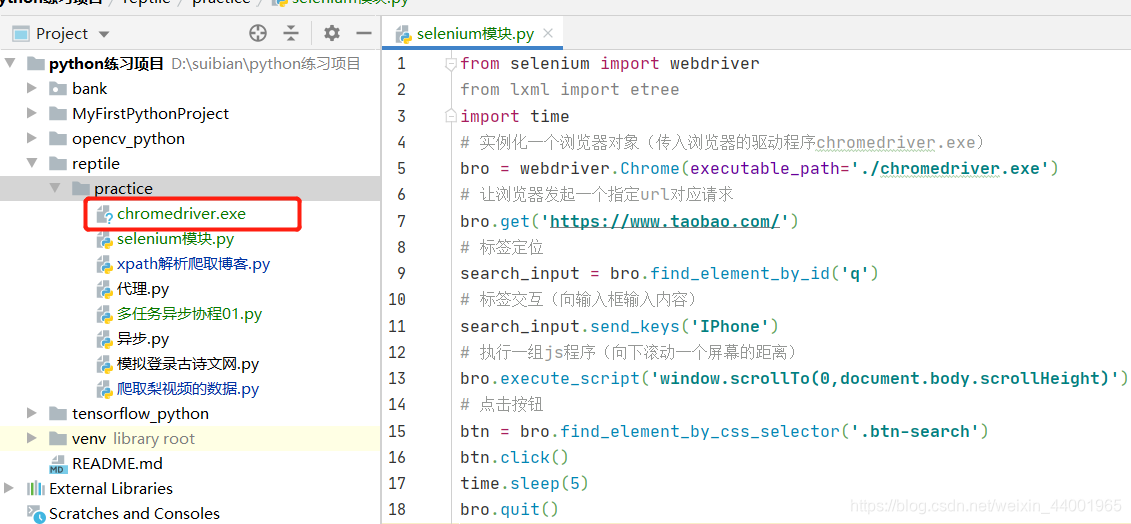Click find_element_by_css_selector on line 15

pyautogui.click(x=700, y=432)
